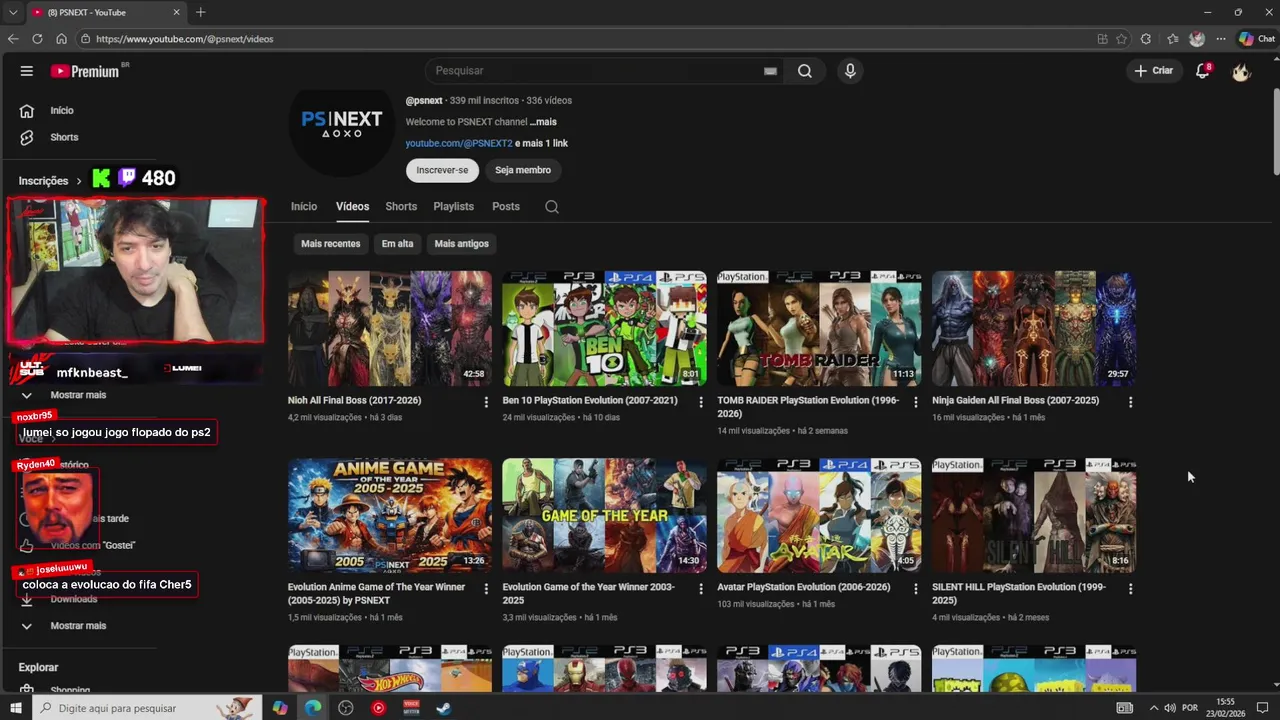
Task: Switch to the Shorts channel tab
Action: tap(401, 206)
